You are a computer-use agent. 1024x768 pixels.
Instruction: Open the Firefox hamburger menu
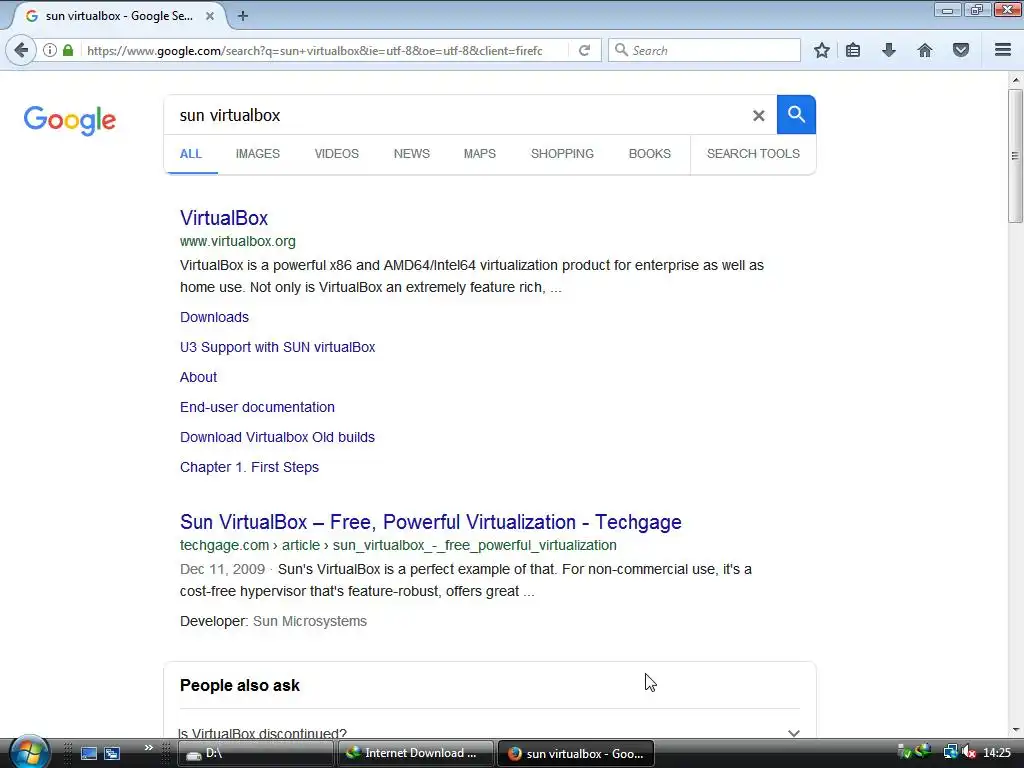click(x=1003, y=50)
